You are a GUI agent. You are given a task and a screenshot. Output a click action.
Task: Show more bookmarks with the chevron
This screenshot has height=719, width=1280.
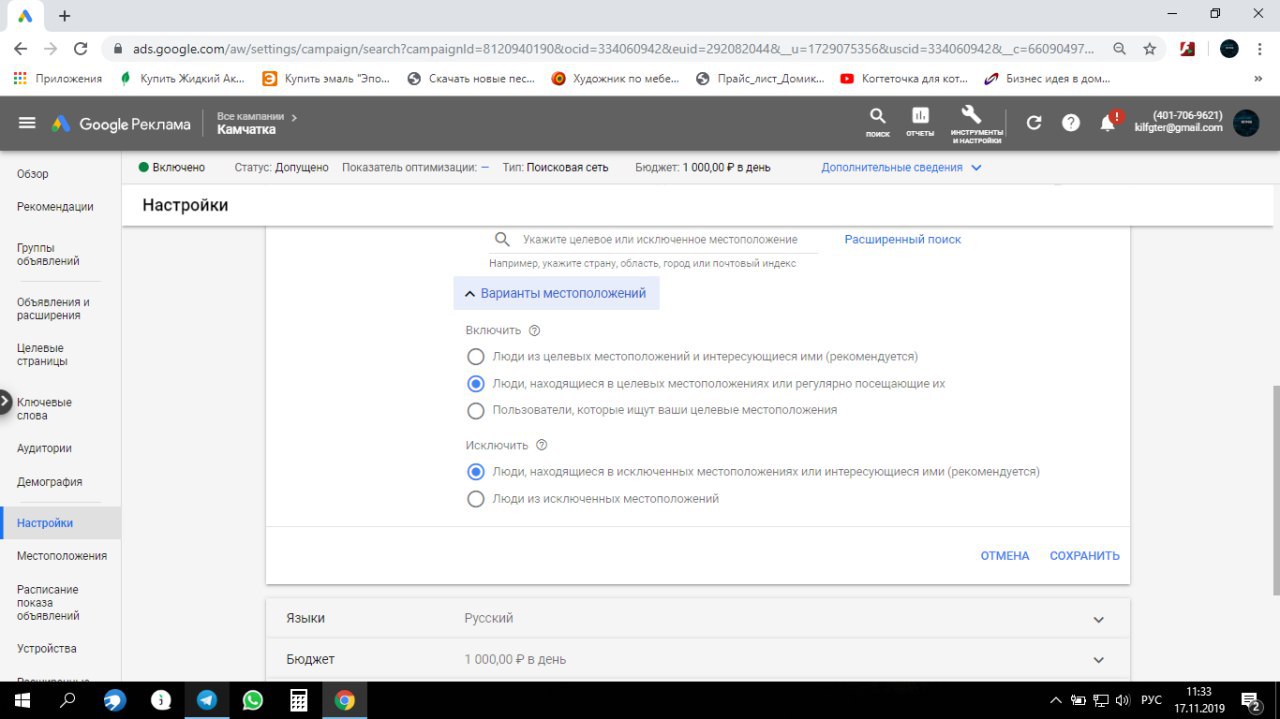[1257, 78]
